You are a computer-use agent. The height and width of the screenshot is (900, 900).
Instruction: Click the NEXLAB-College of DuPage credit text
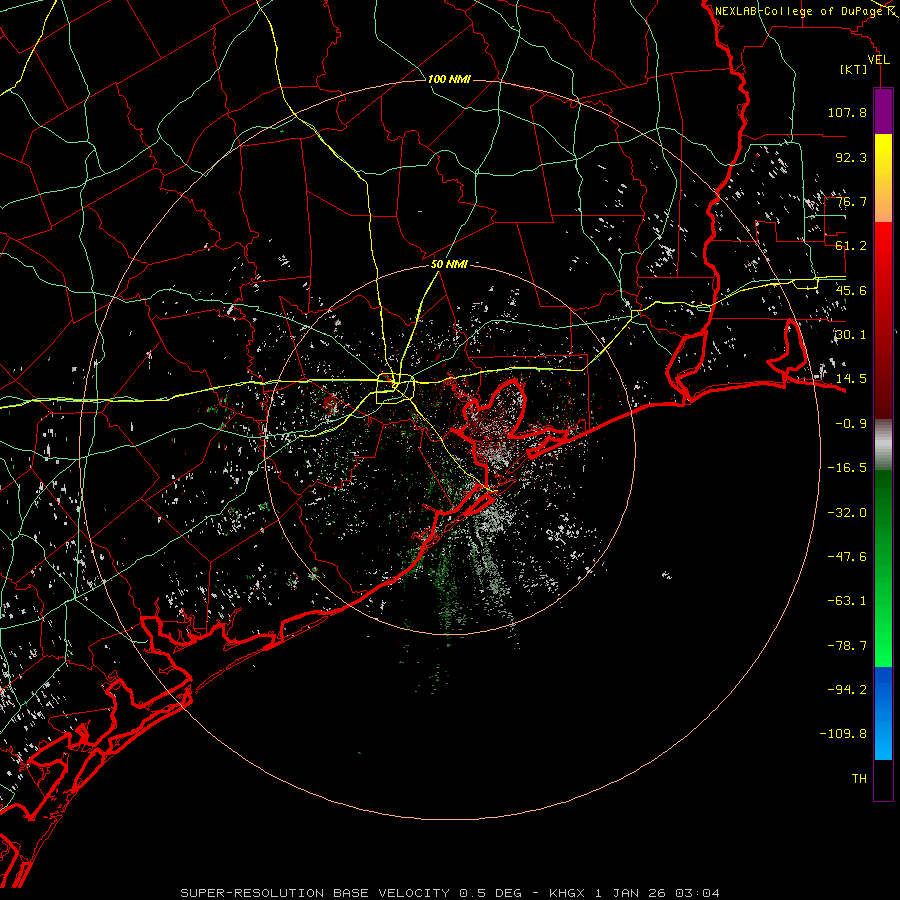[798, 11]
